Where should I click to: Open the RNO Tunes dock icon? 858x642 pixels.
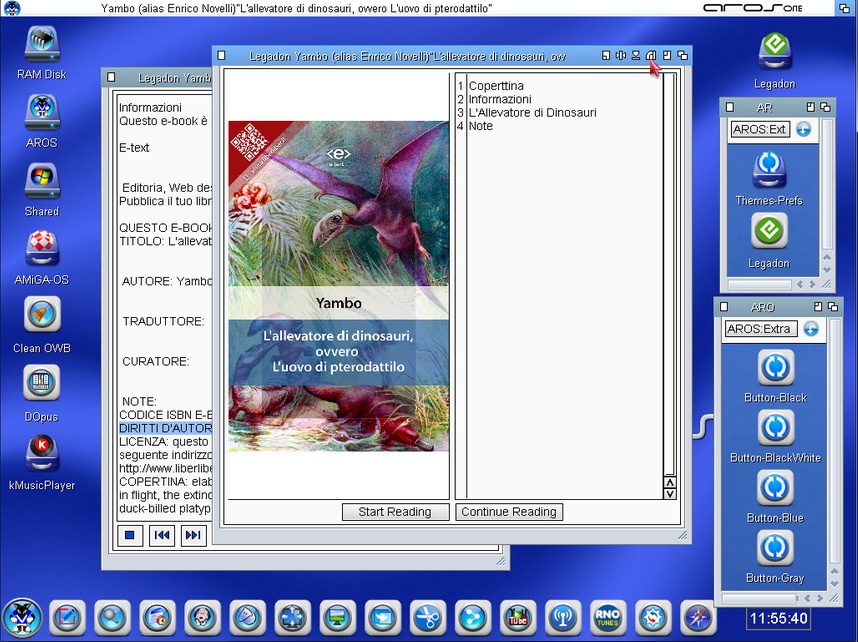coord(608,617)
